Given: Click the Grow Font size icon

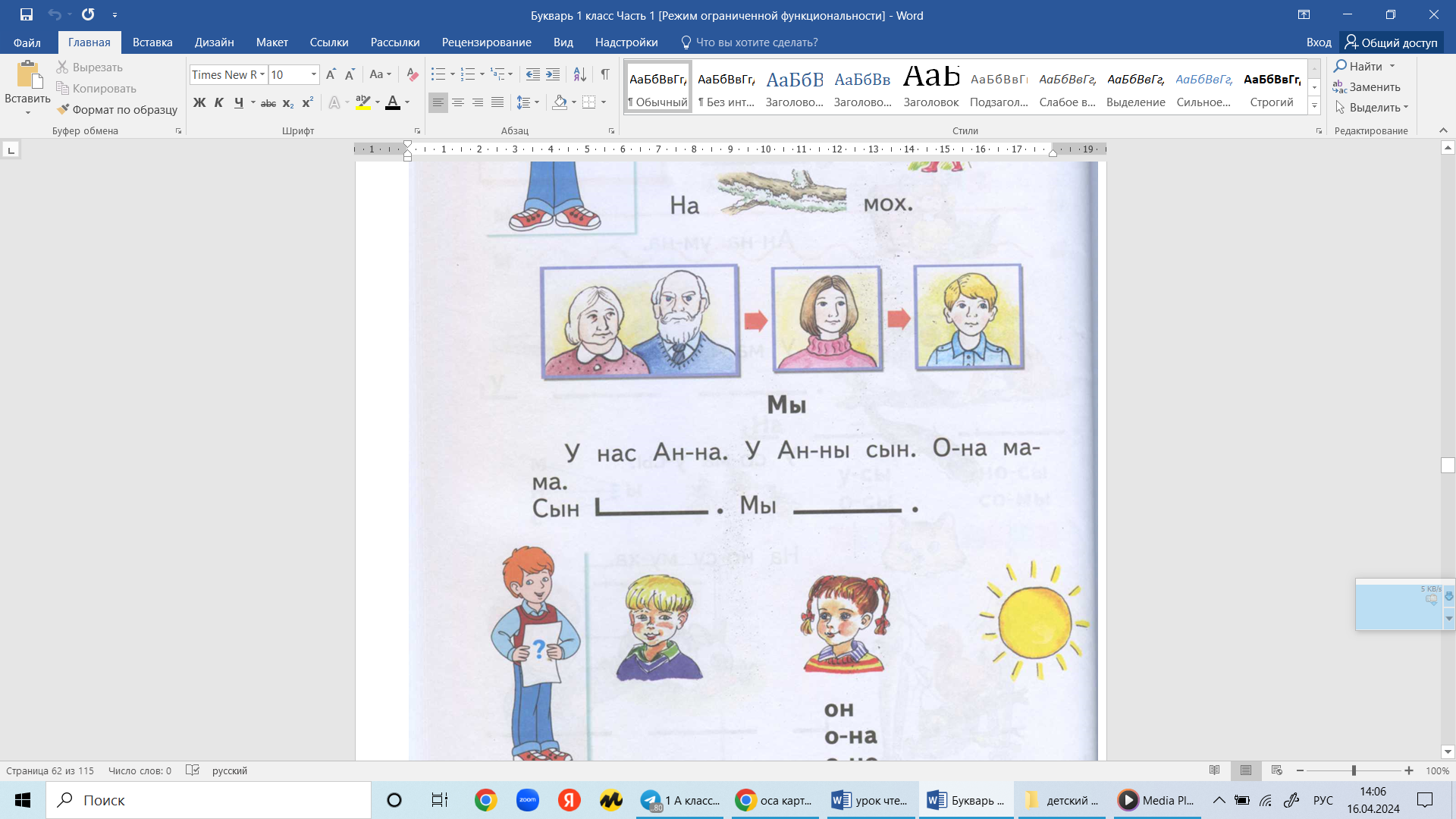Looking at the screenshot, I should pyautogui.click(x=331, y=74).
